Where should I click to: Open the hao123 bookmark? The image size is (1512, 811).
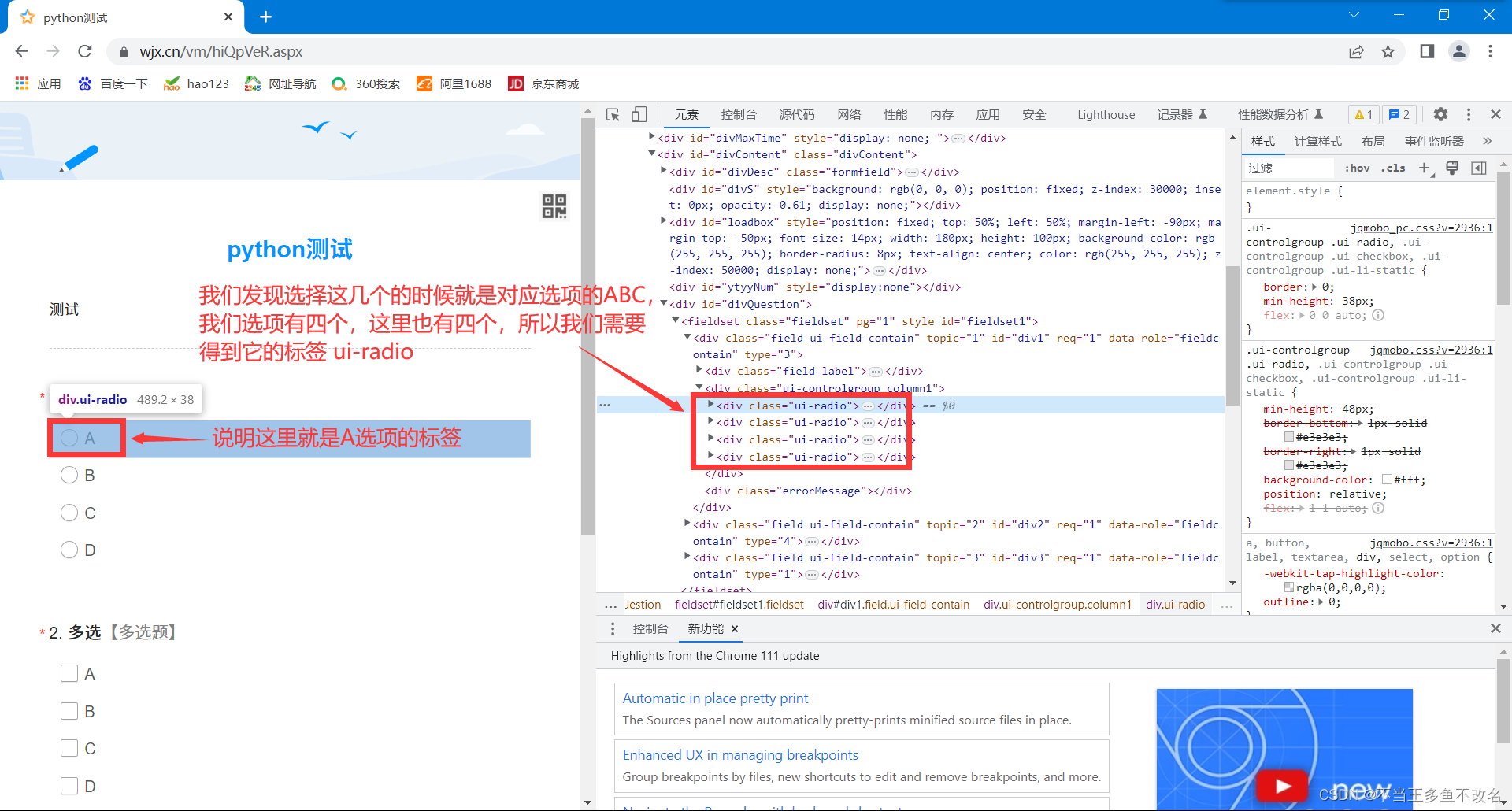point(196,83)
